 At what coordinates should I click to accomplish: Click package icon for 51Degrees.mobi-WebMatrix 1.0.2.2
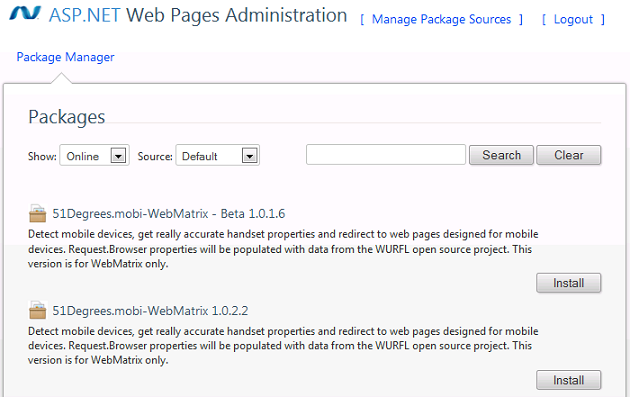coord(37,311)
